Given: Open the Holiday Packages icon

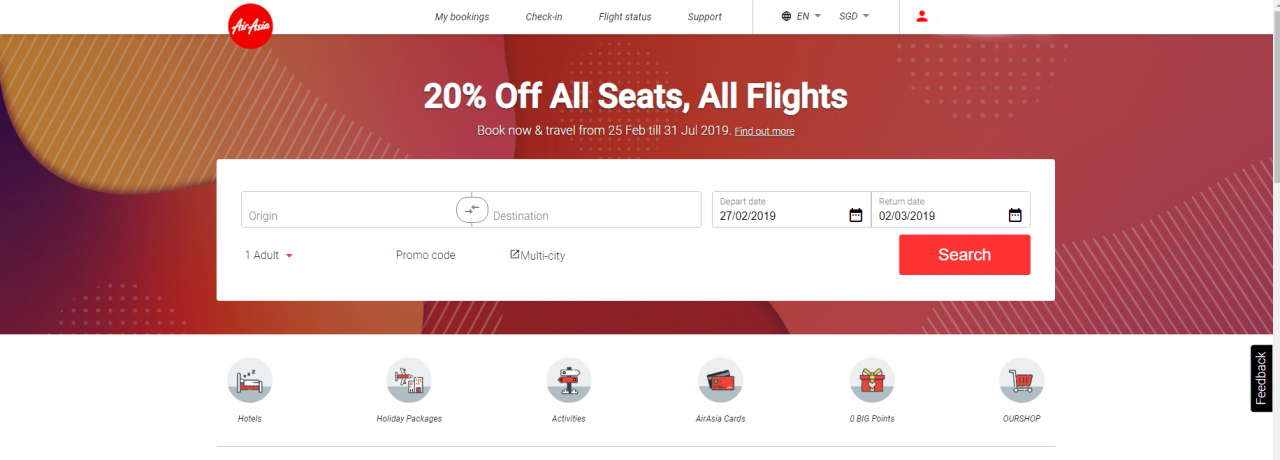Looking at the screenshot, I should pyautogui.click(x=409, y=381).
